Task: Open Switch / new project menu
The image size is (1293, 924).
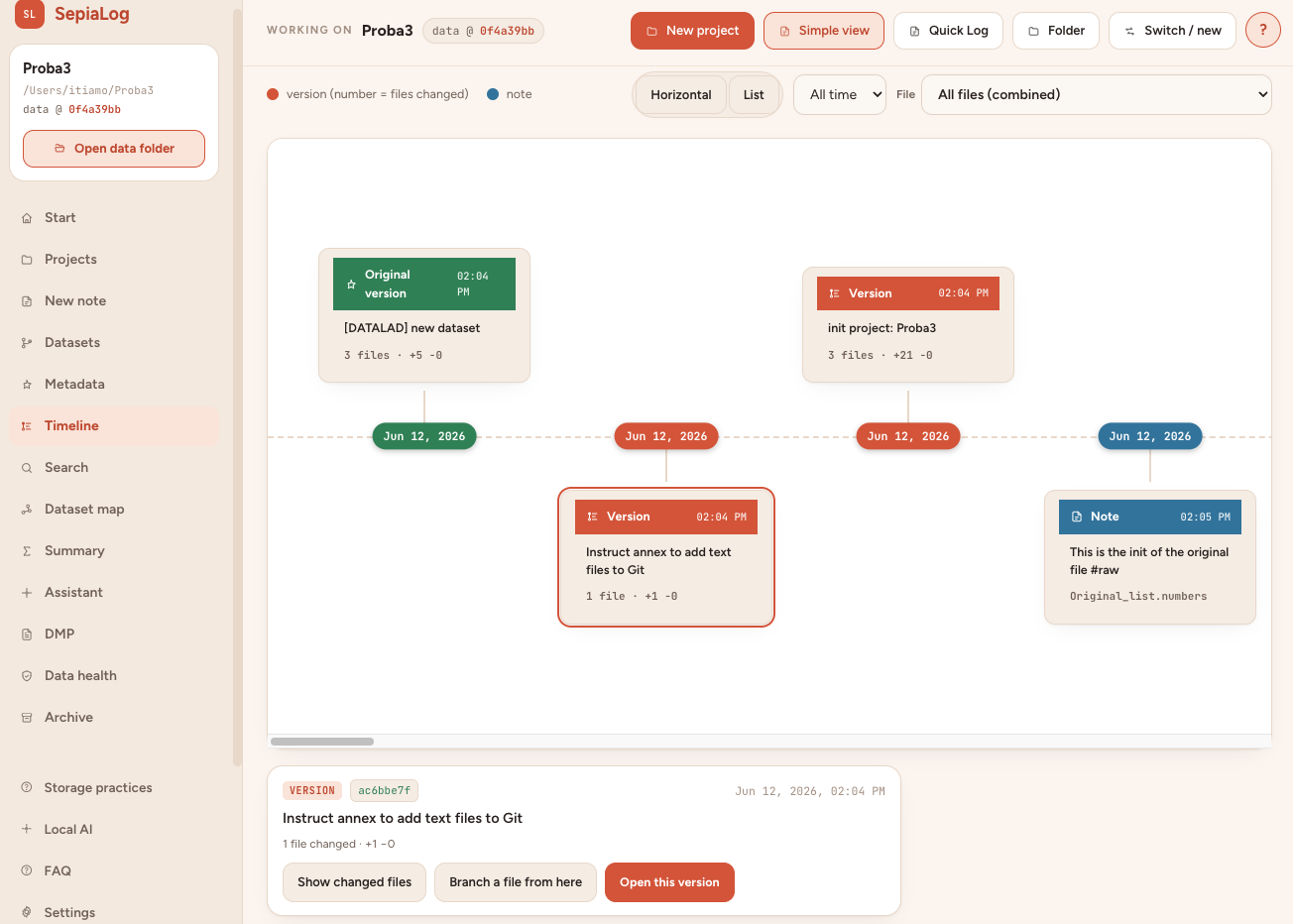Action: tap(1172, 31)
